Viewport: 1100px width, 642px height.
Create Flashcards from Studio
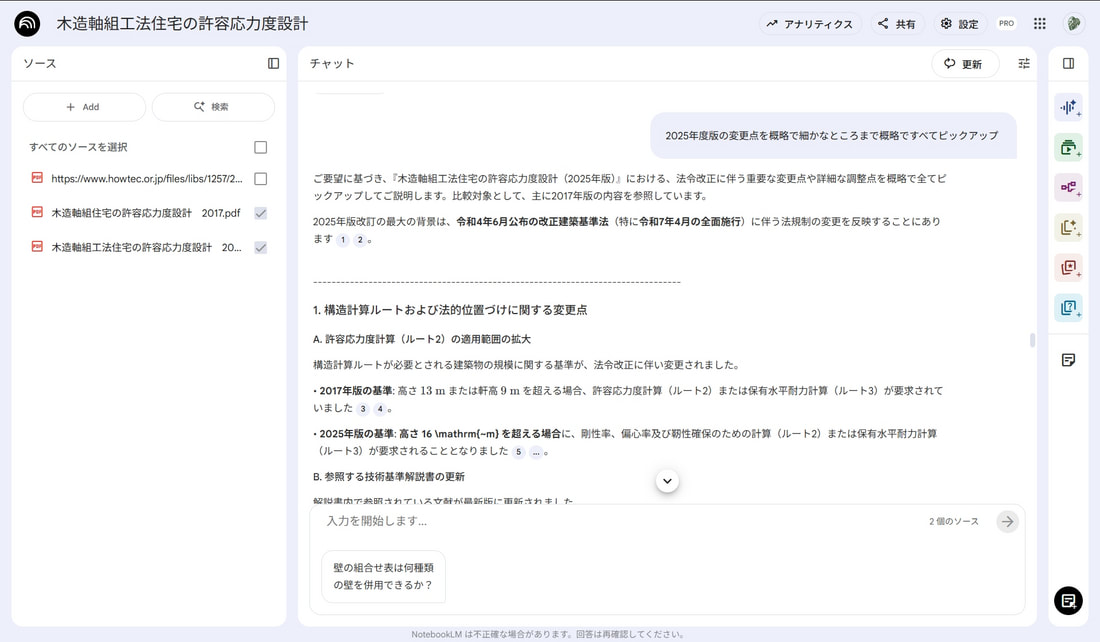[x=1068, y=267]
